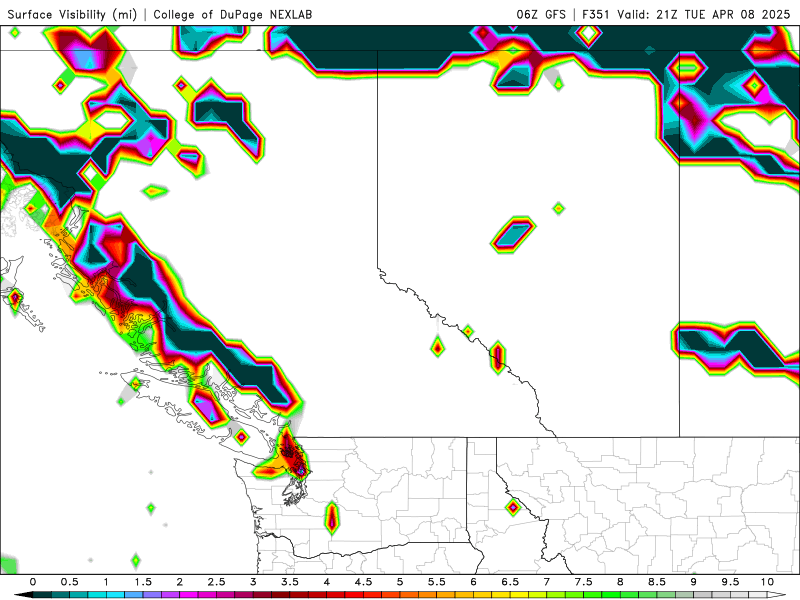This screenshot has height=600, width=800.
Task: Click the "10" label on the color scale
Action: tap(767, 582)
